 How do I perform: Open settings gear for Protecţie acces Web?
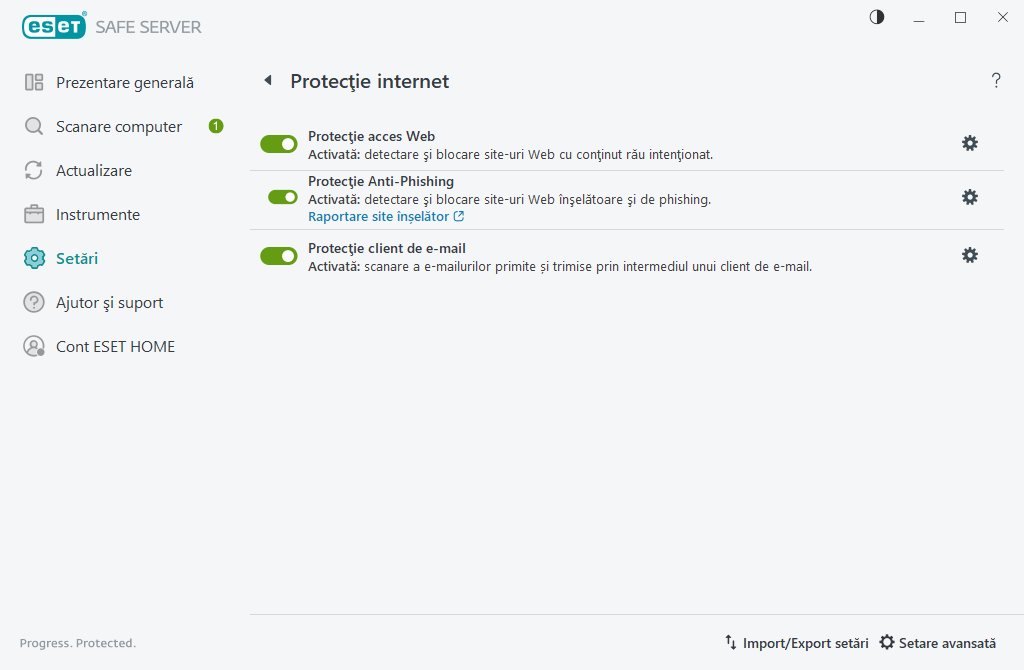[969, 143]
